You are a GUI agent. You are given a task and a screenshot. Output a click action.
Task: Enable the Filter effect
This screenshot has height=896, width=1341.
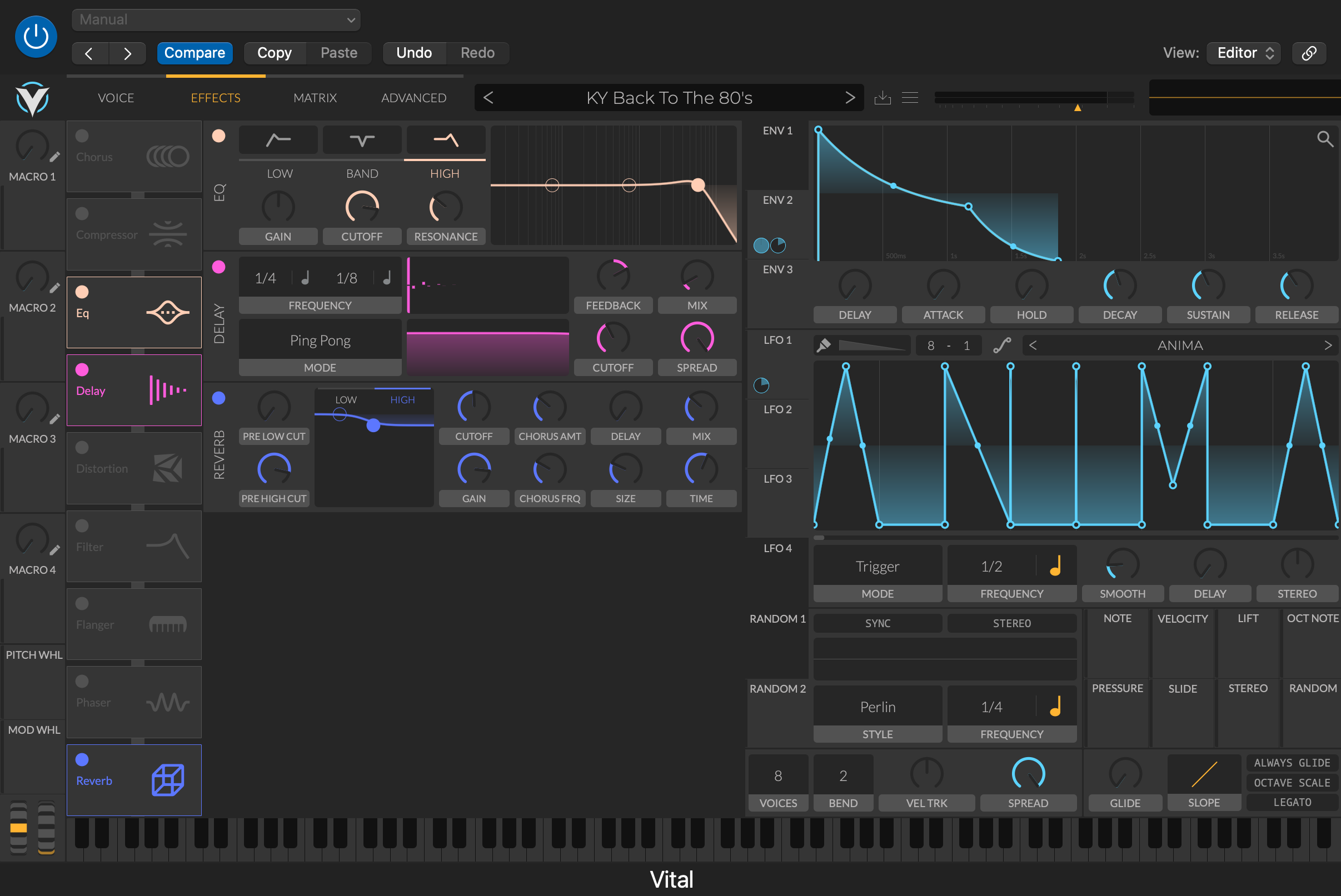click(x=82, y=525)
